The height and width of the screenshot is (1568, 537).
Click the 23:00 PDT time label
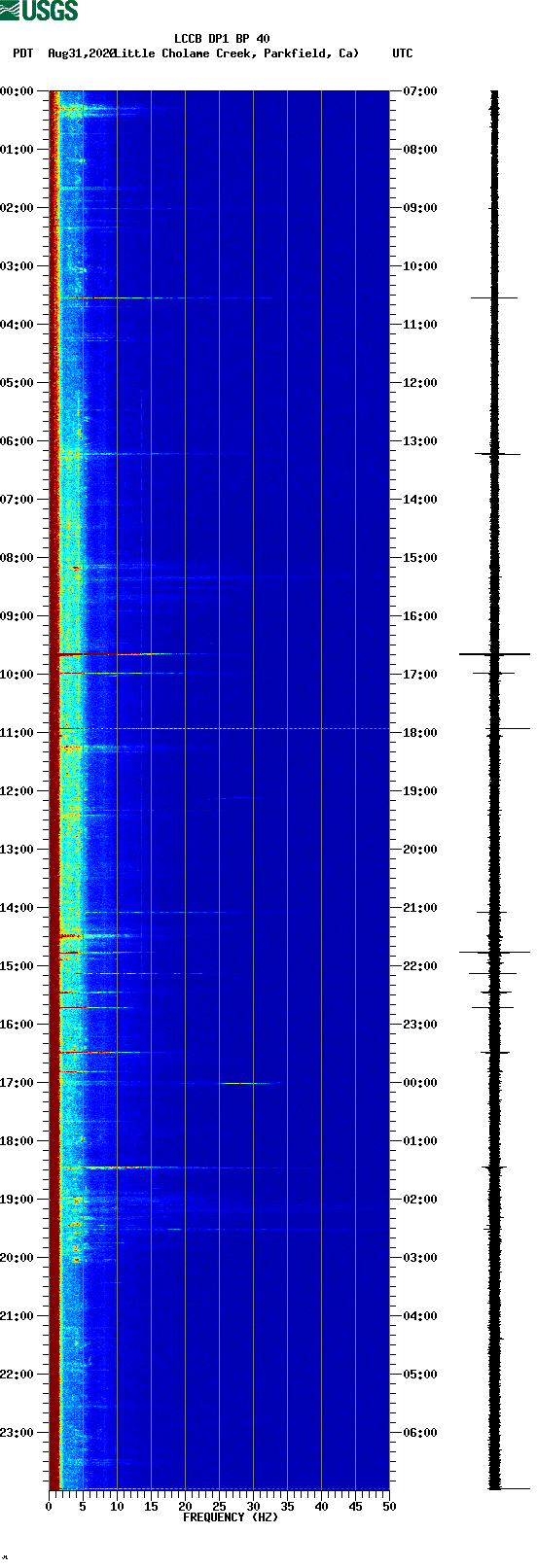(18, 1433)
